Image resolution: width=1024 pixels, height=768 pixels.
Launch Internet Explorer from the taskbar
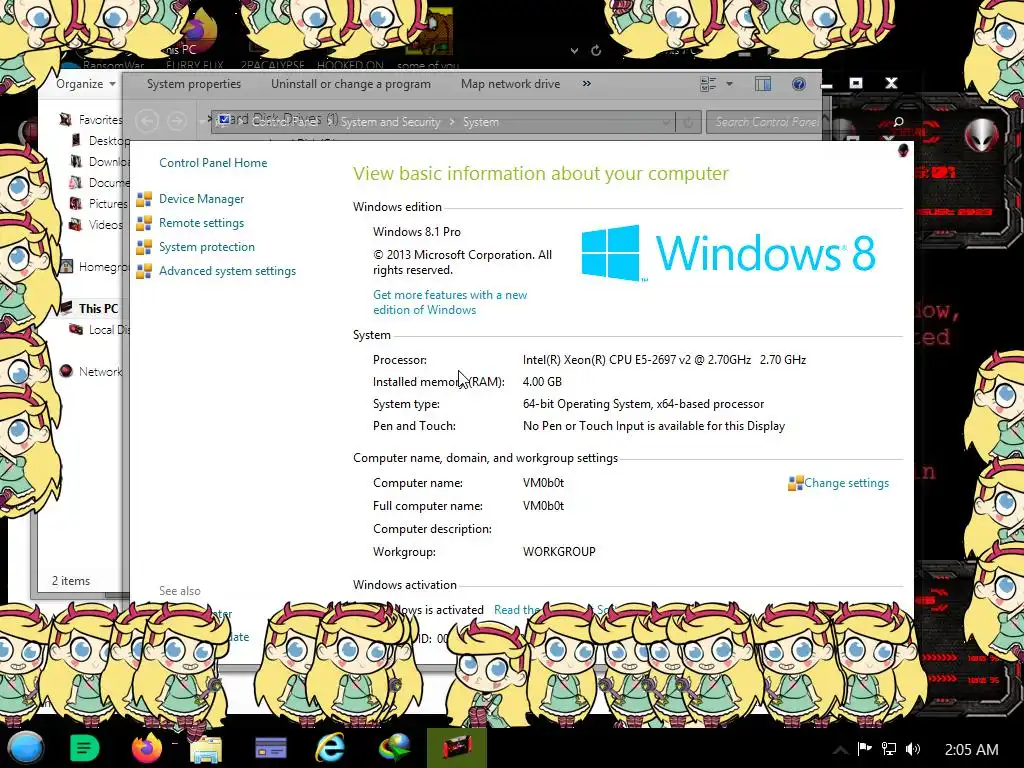(330, 748)
